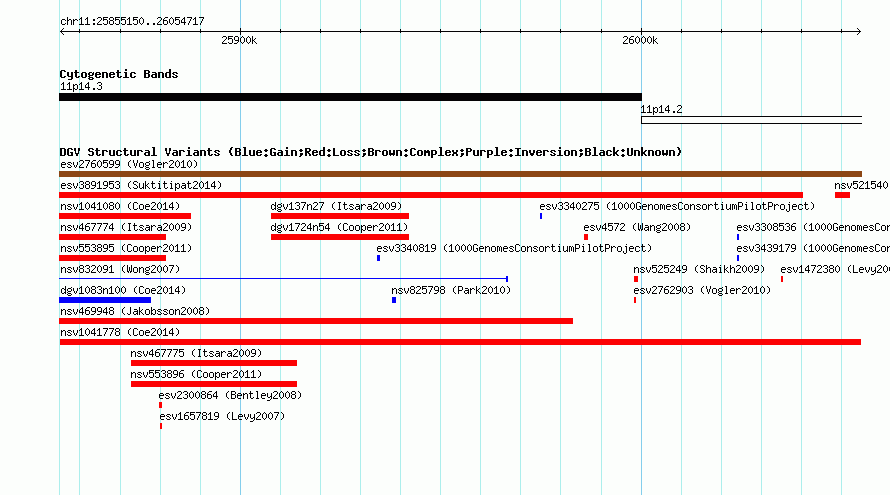Viewport: 890px width, 495px height.
Task: Click the 26000k ruler tick label
Action: point(640,40)
